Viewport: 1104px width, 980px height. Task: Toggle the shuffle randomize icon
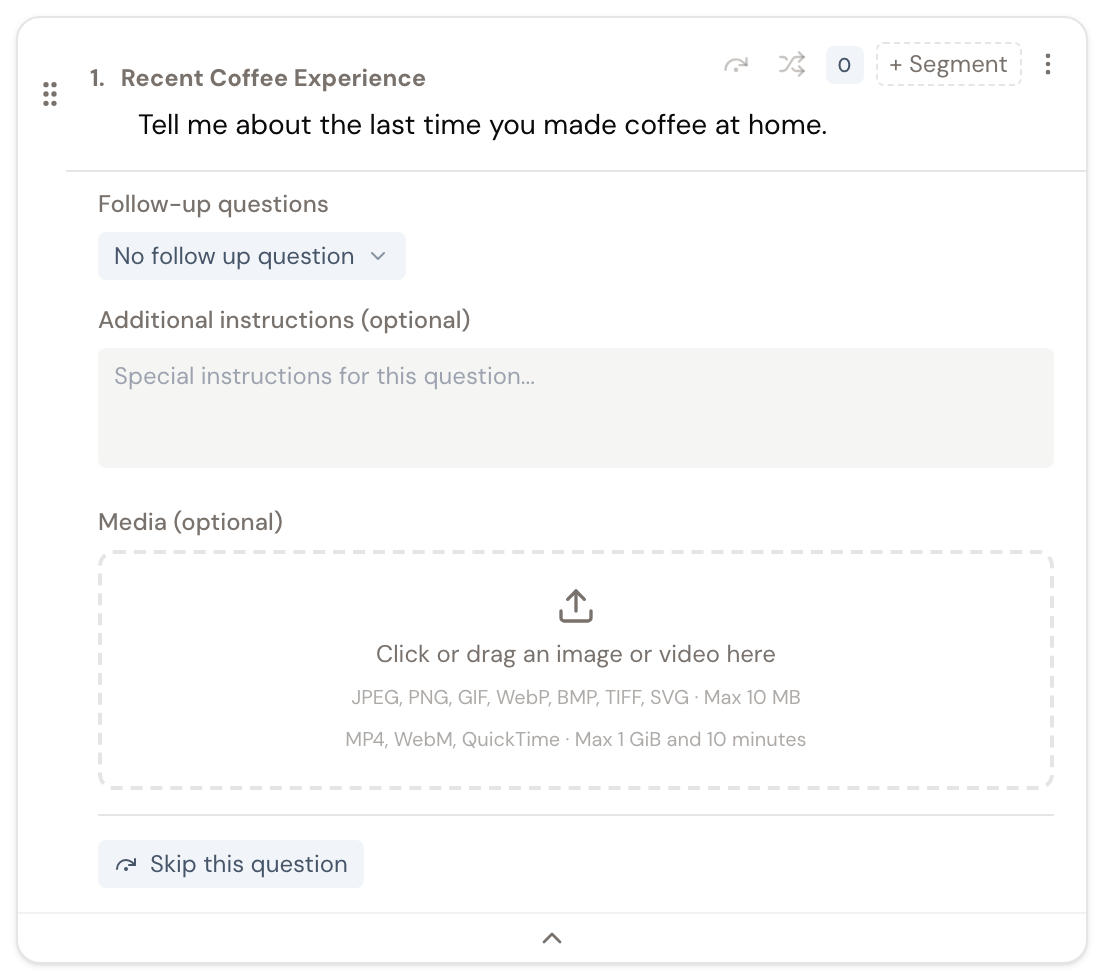tap(791, 65)
